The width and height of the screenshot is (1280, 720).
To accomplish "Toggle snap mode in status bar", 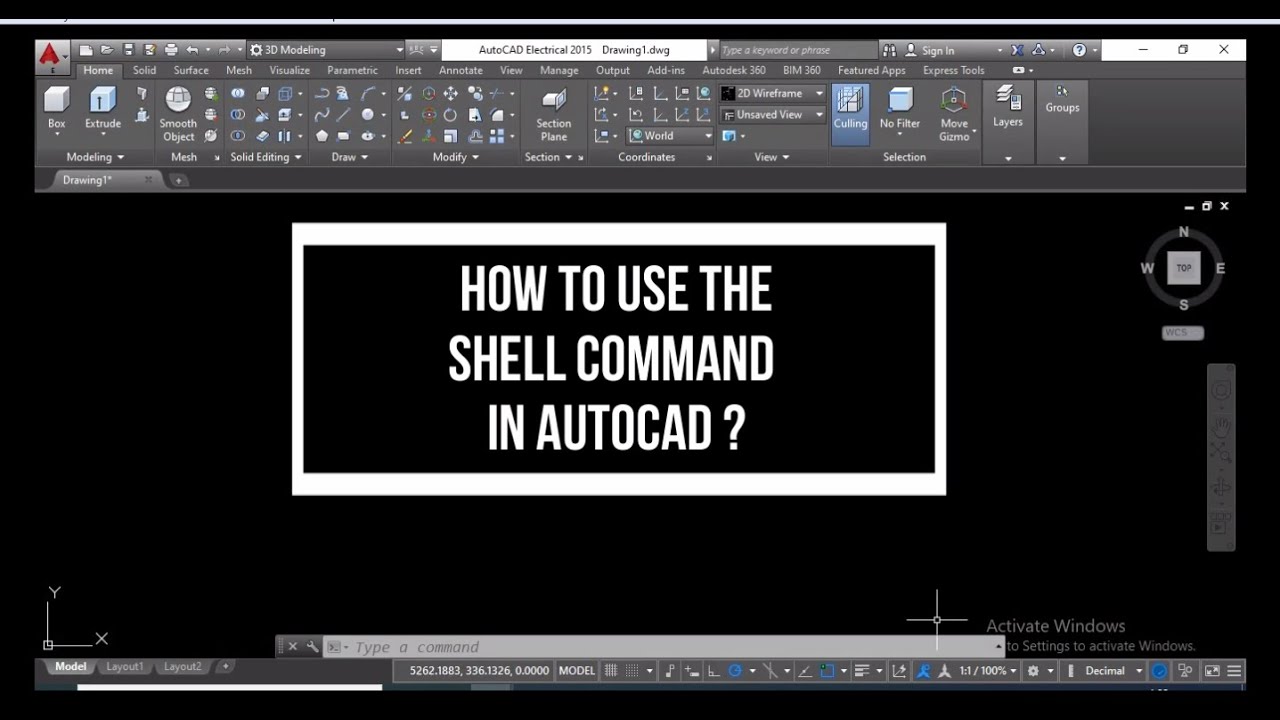I will 633,671.
